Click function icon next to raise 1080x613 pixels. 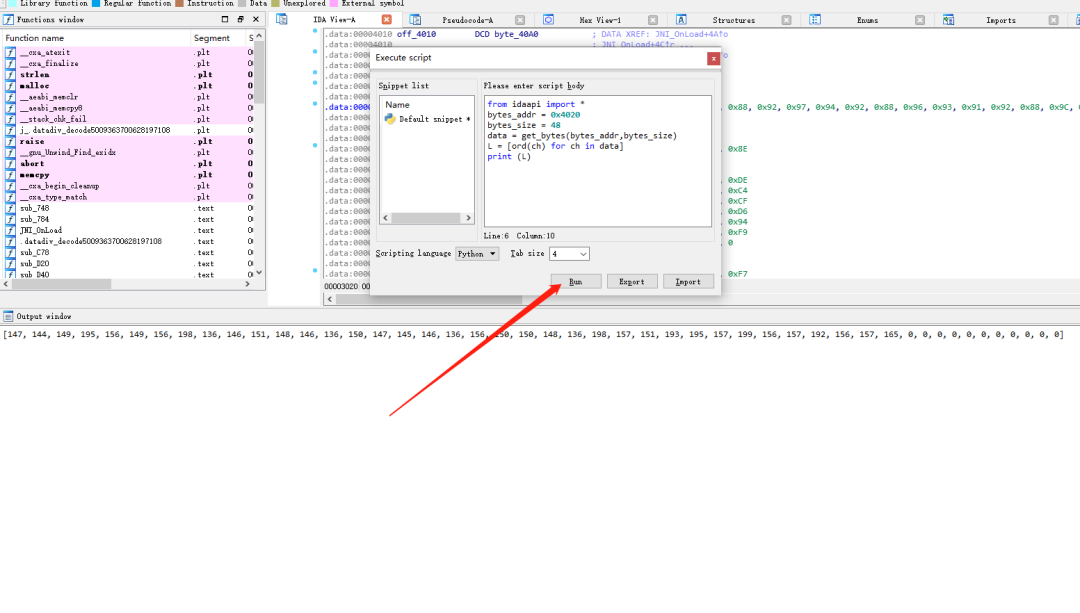(x=10, y=141)
